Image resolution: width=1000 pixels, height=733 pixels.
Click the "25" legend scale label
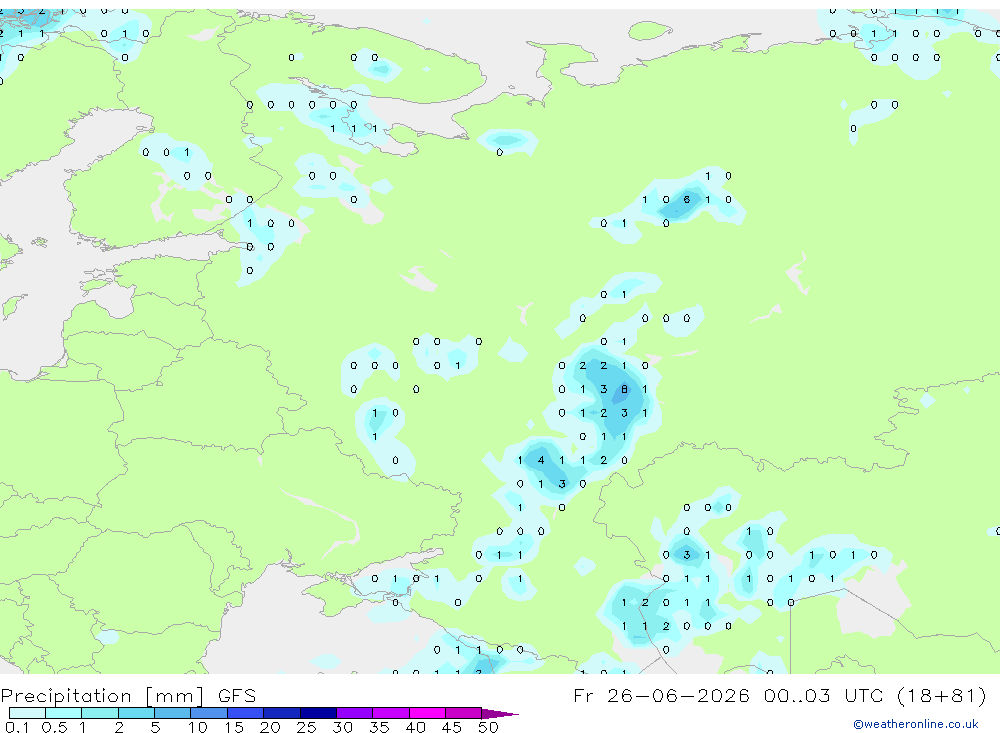(306, 727)
